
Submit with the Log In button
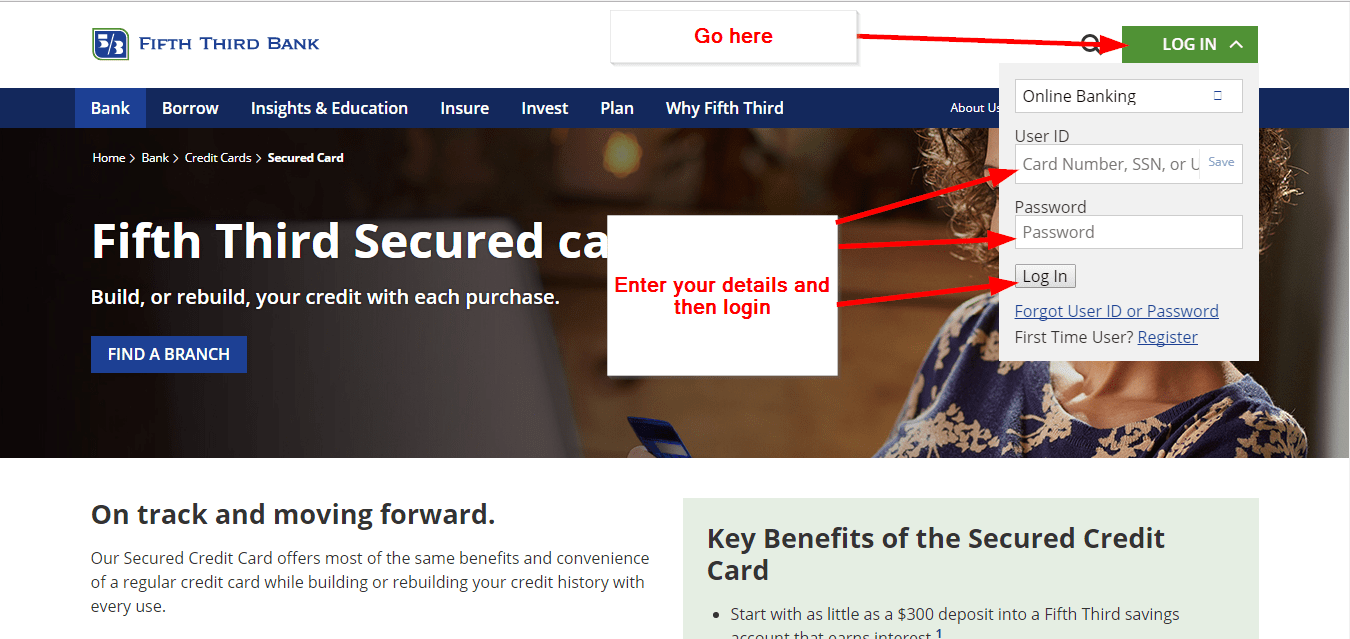pyautogui.click(x=1045, y=276)
